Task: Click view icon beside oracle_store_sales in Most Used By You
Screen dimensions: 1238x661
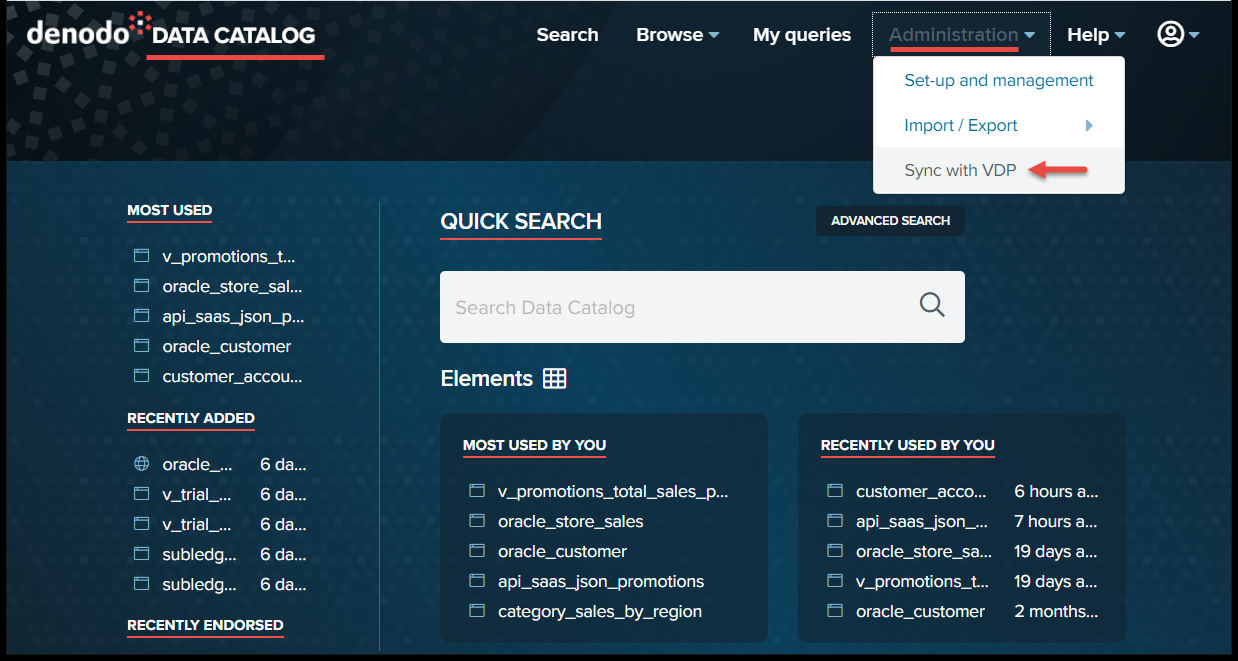Action: point(477,521)
